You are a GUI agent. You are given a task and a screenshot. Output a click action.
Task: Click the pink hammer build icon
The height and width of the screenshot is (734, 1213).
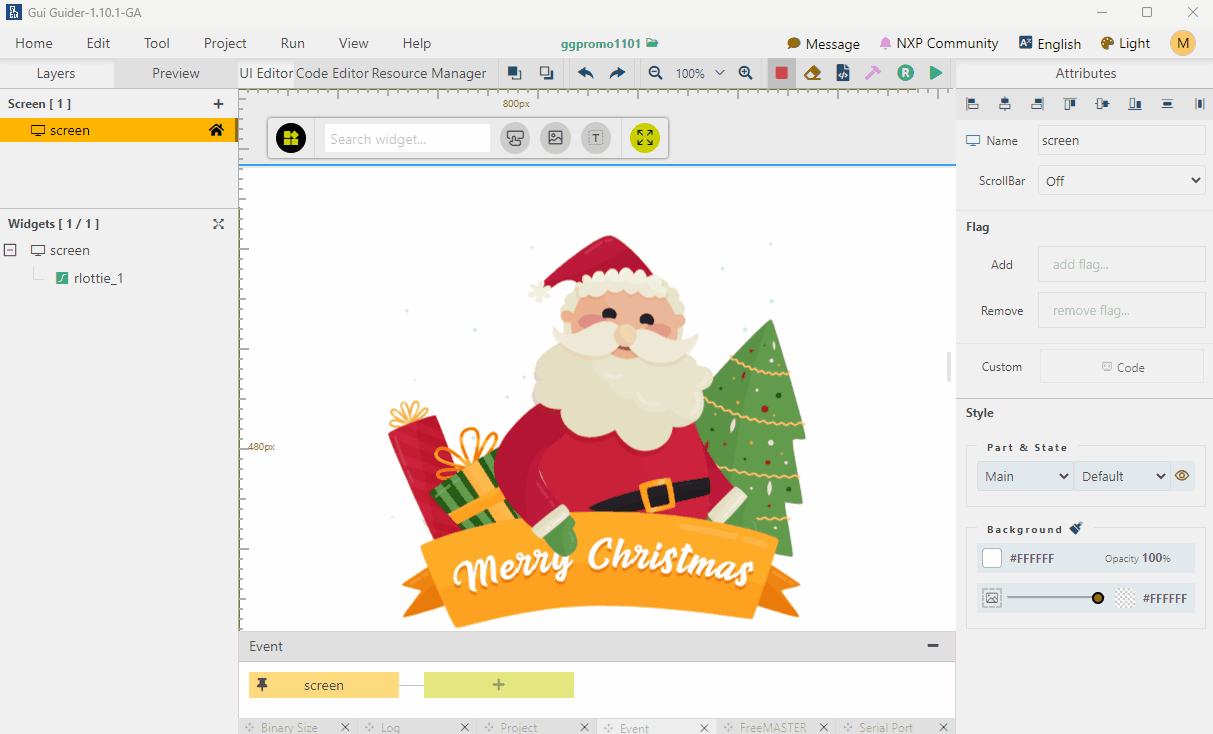[x=873, y=73]
